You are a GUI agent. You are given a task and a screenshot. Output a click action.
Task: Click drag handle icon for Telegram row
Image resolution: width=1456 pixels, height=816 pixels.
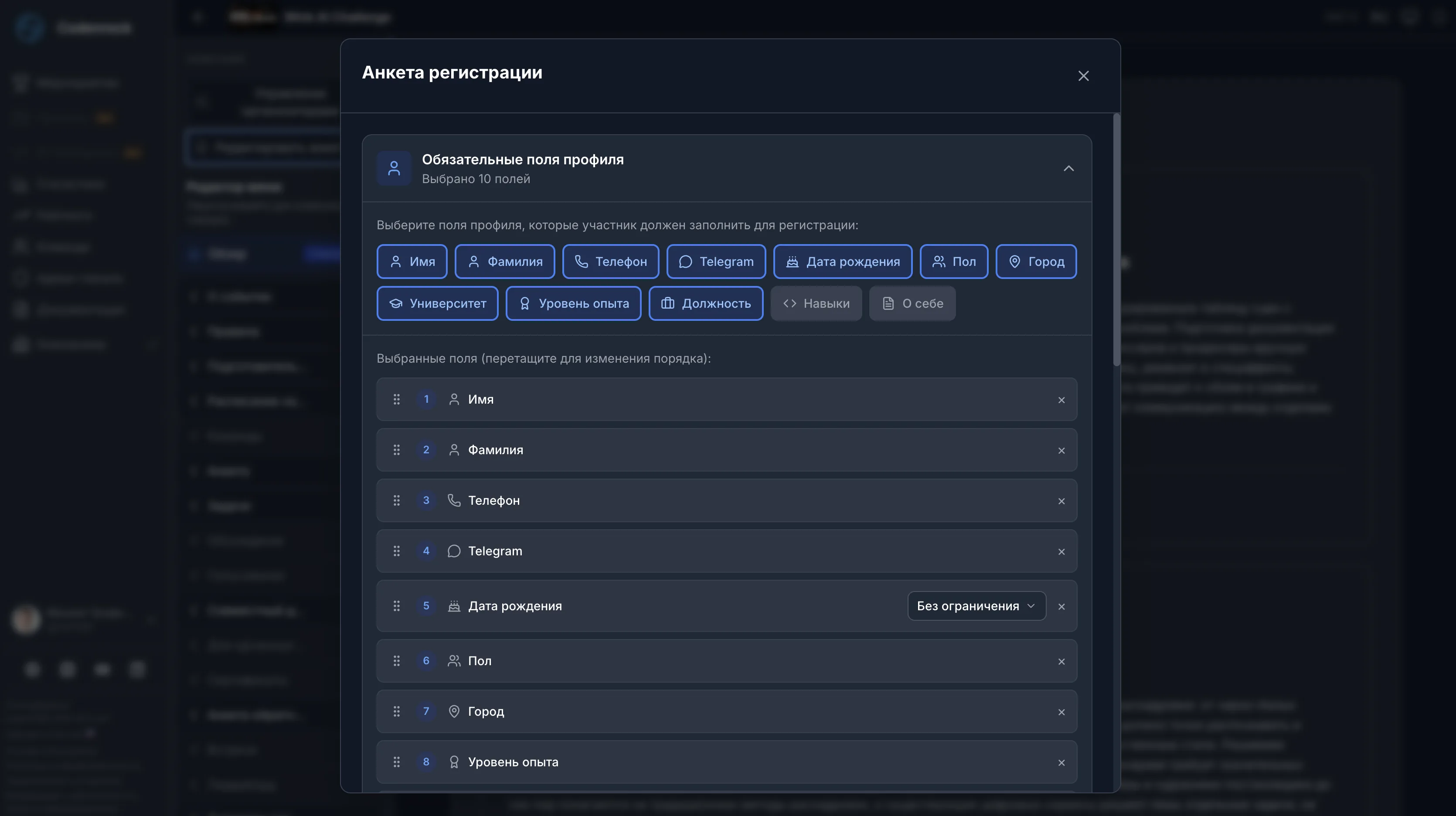point(397,551)
